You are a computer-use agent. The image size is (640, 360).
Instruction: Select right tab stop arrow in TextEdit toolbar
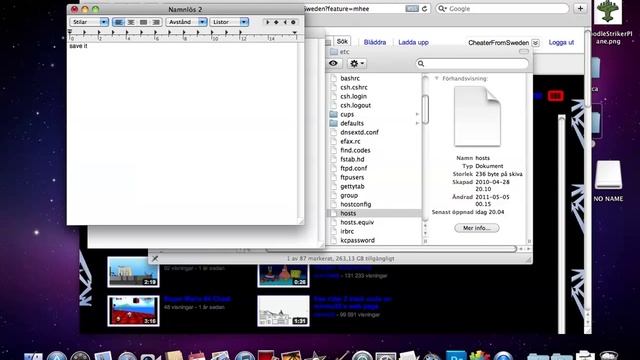[x=285, y=22]
